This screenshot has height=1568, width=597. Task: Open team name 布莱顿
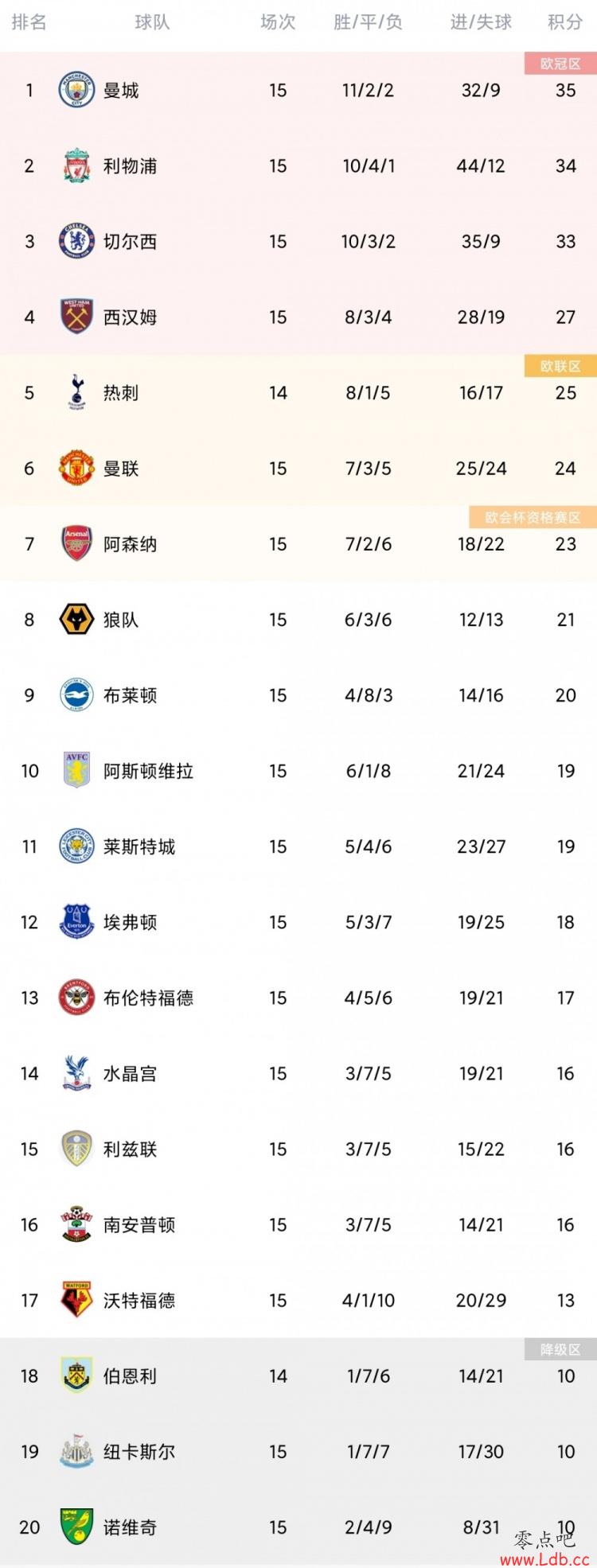pyautogui.click(x=130, y=695)
